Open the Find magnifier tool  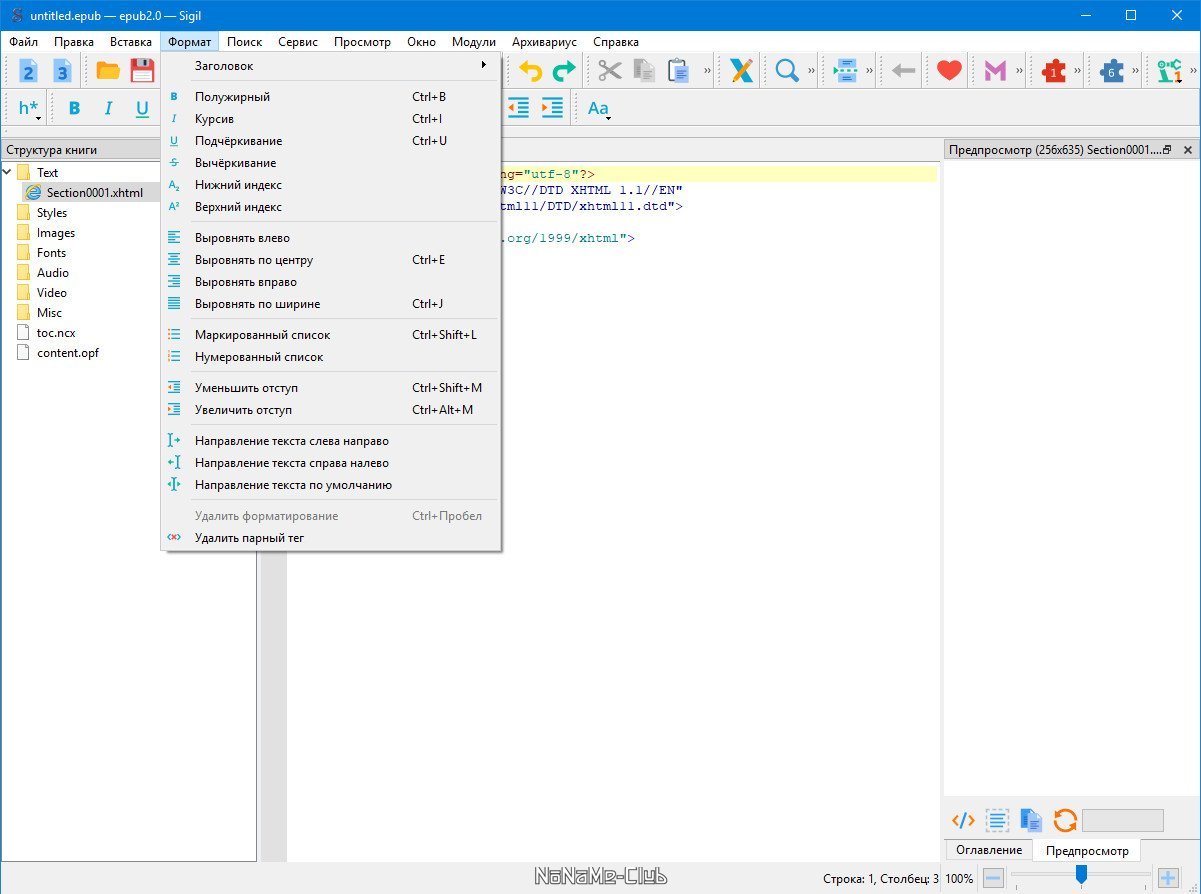click(x=787, y=70)
